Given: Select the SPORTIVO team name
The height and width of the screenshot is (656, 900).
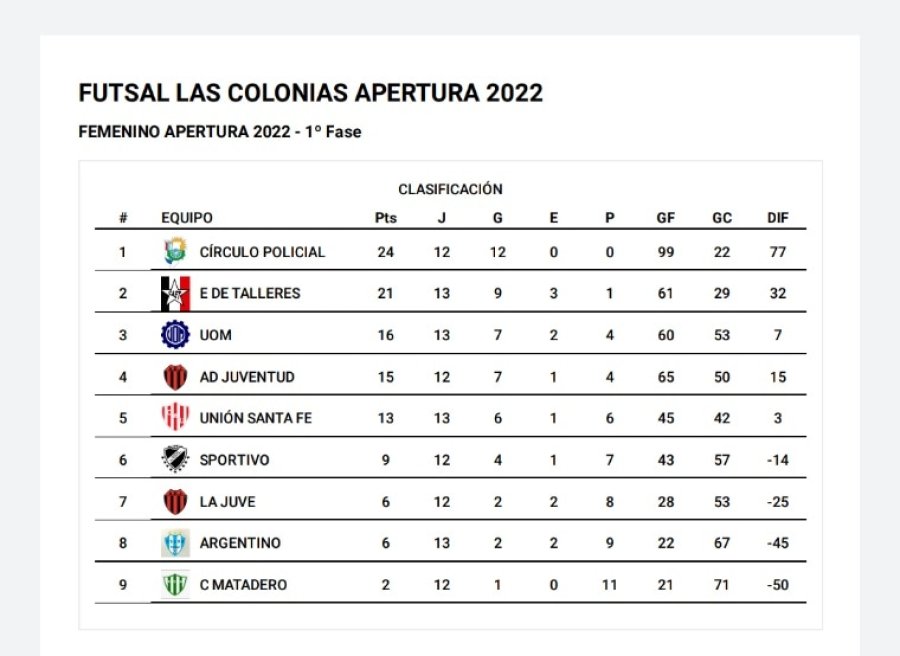Looking at the screenshot, I should point(234,461).
